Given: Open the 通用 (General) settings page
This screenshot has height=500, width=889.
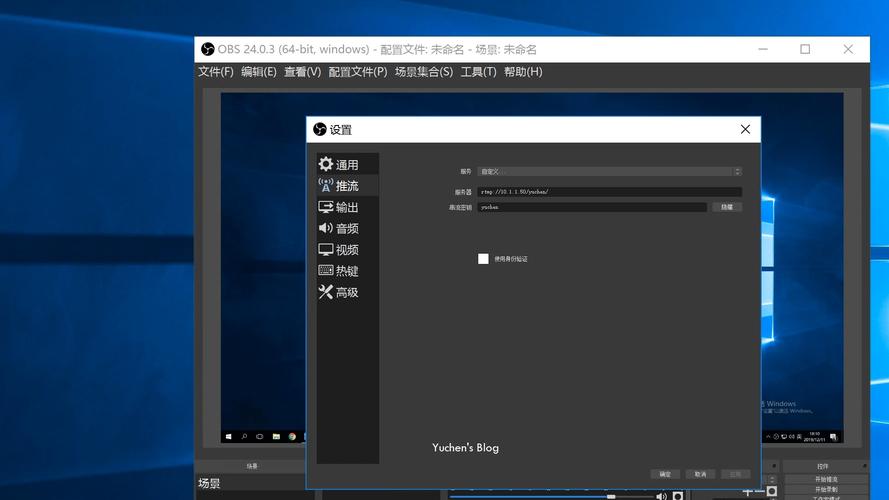Looking at the screenshot, I should [x=347, y=164].
